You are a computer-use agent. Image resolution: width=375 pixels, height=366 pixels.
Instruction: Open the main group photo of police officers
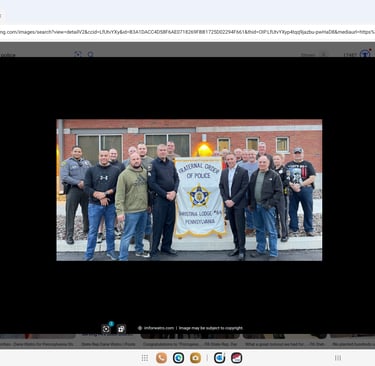point(189,190)
